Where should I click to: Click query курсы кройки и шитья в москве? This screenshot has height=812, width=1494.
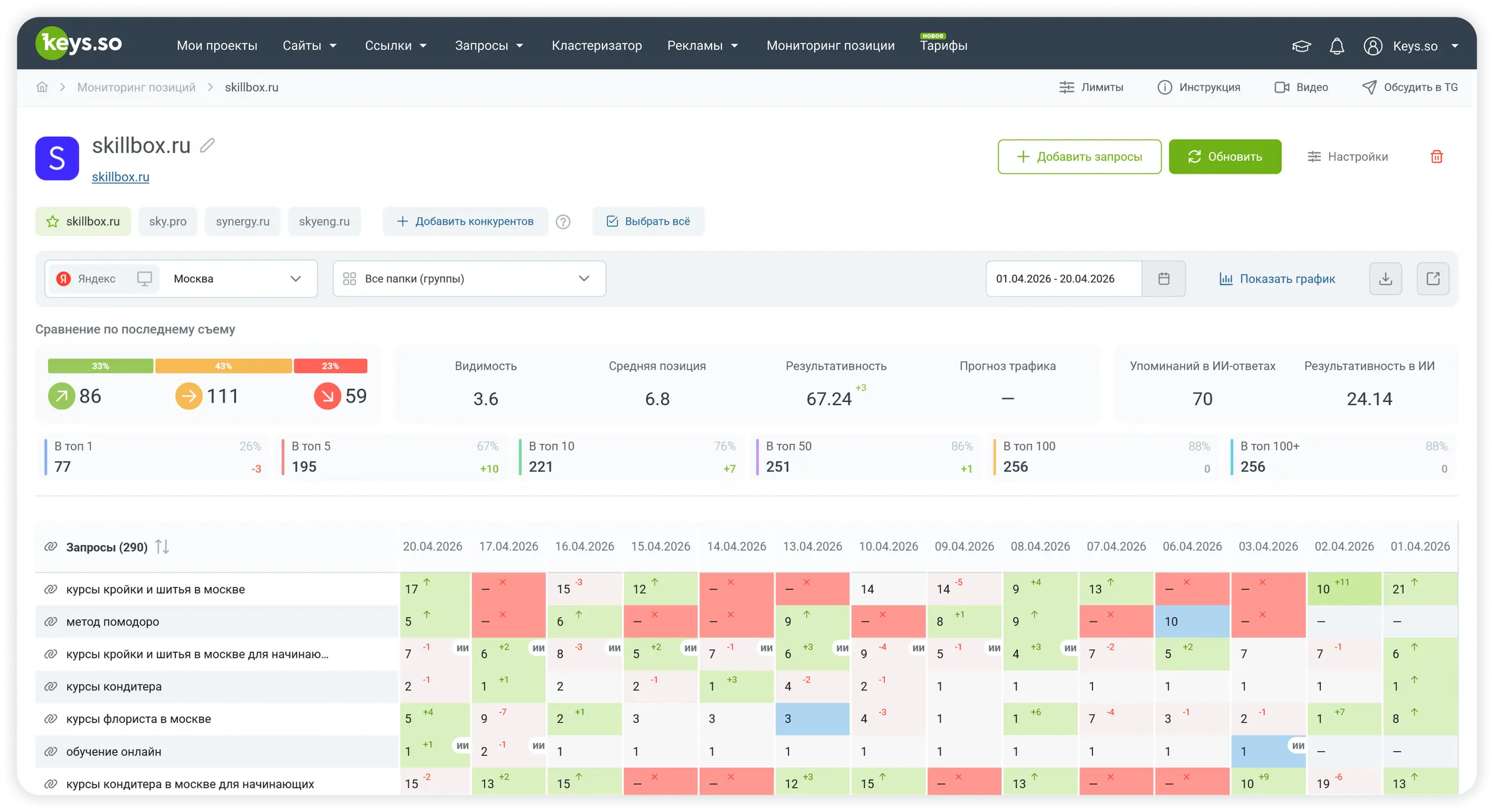[156, 589]
